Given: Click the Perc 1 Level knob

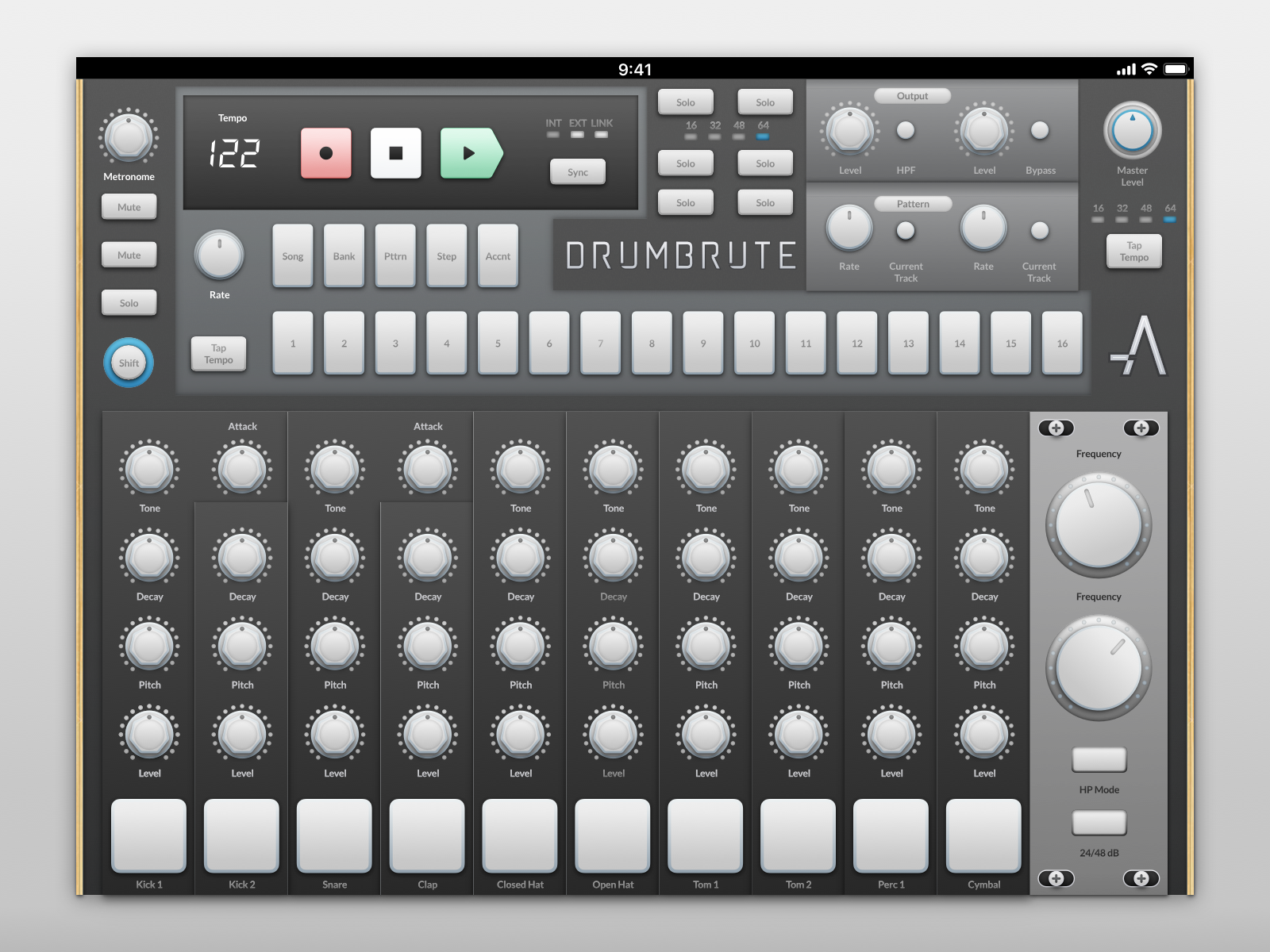Looking at the screenshot, I should coord(891,734).
